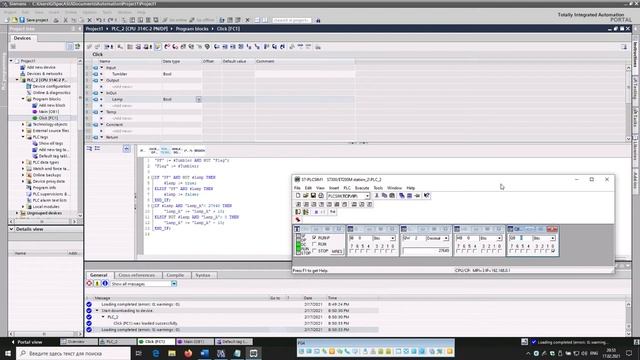Collapse the Input section in interface table
This screenshot has width=640, height=360.
coord(102,68)
